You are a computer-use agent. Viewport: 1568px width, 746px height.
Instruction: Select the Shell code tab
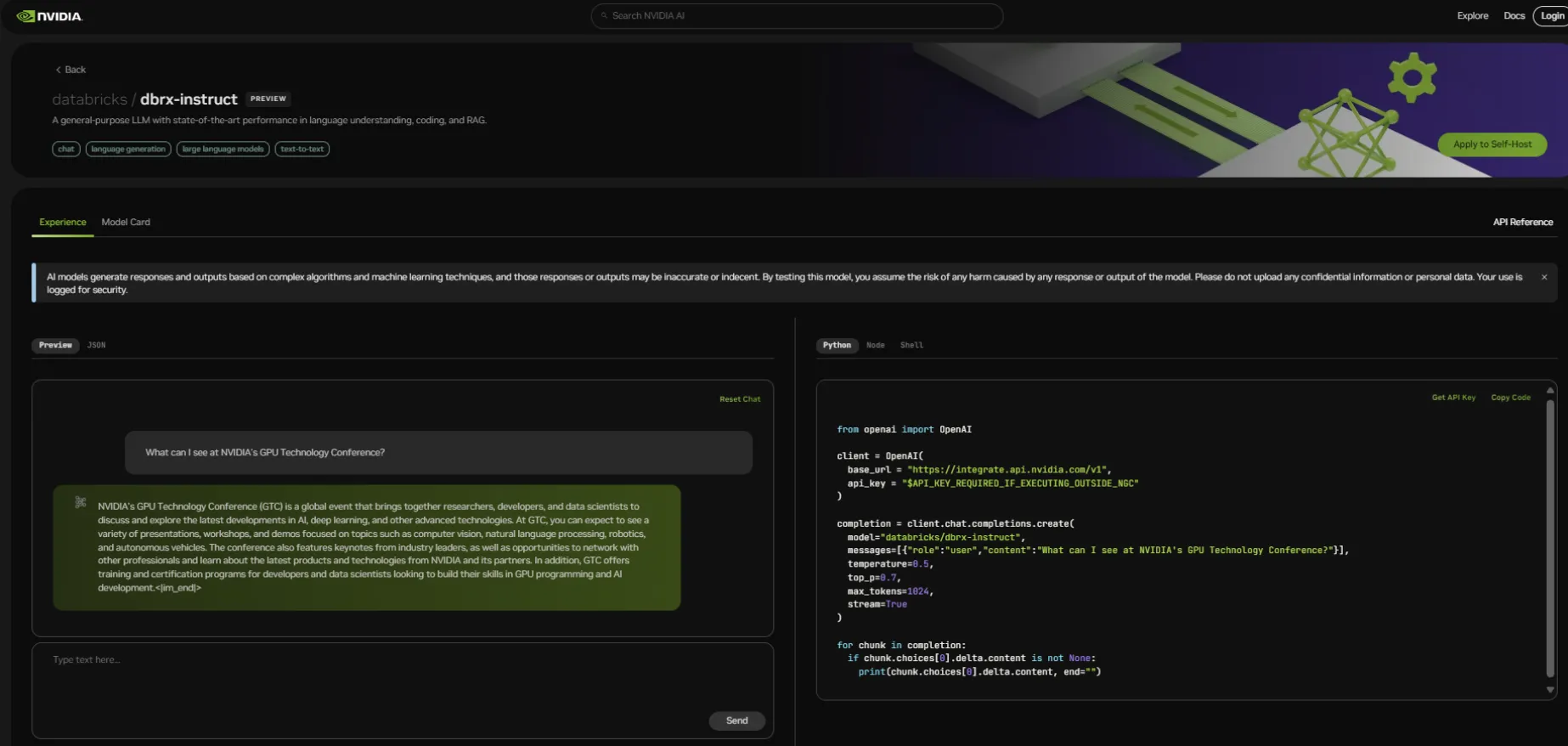tap(911, 345)
